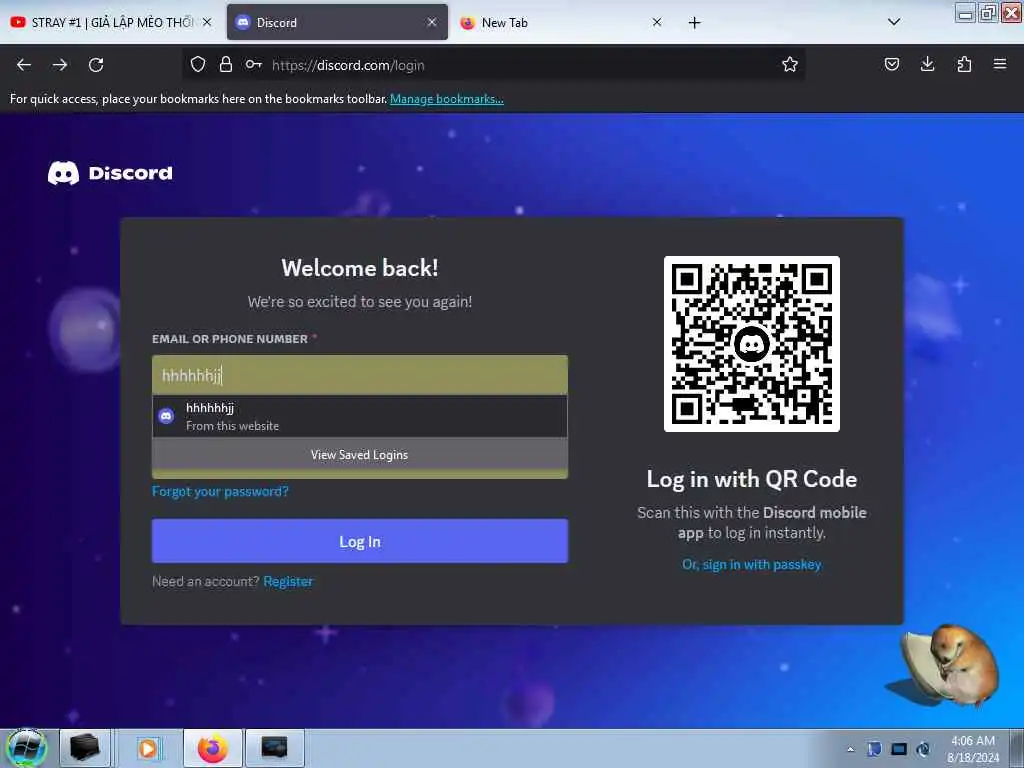Image resolution: width=1024 pixels, height=768 pixels.
Task: Close the Discord tab
Action: 432,22
